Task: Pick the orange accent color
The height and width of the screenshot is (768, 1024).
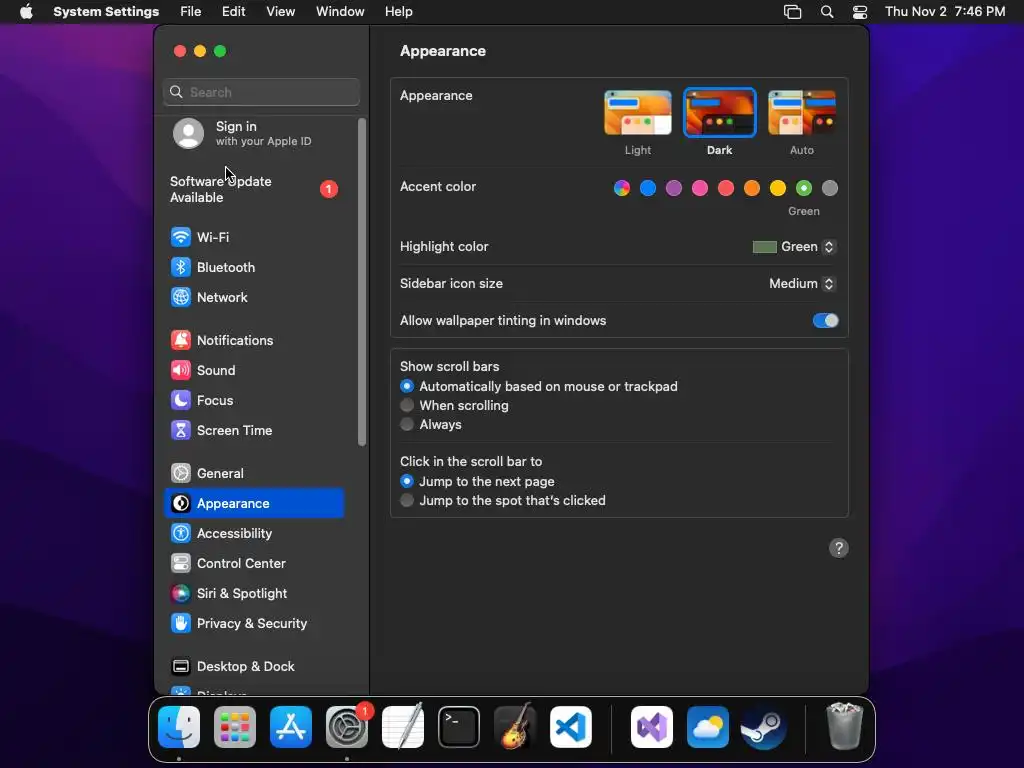Action: (x=752, y=189)
